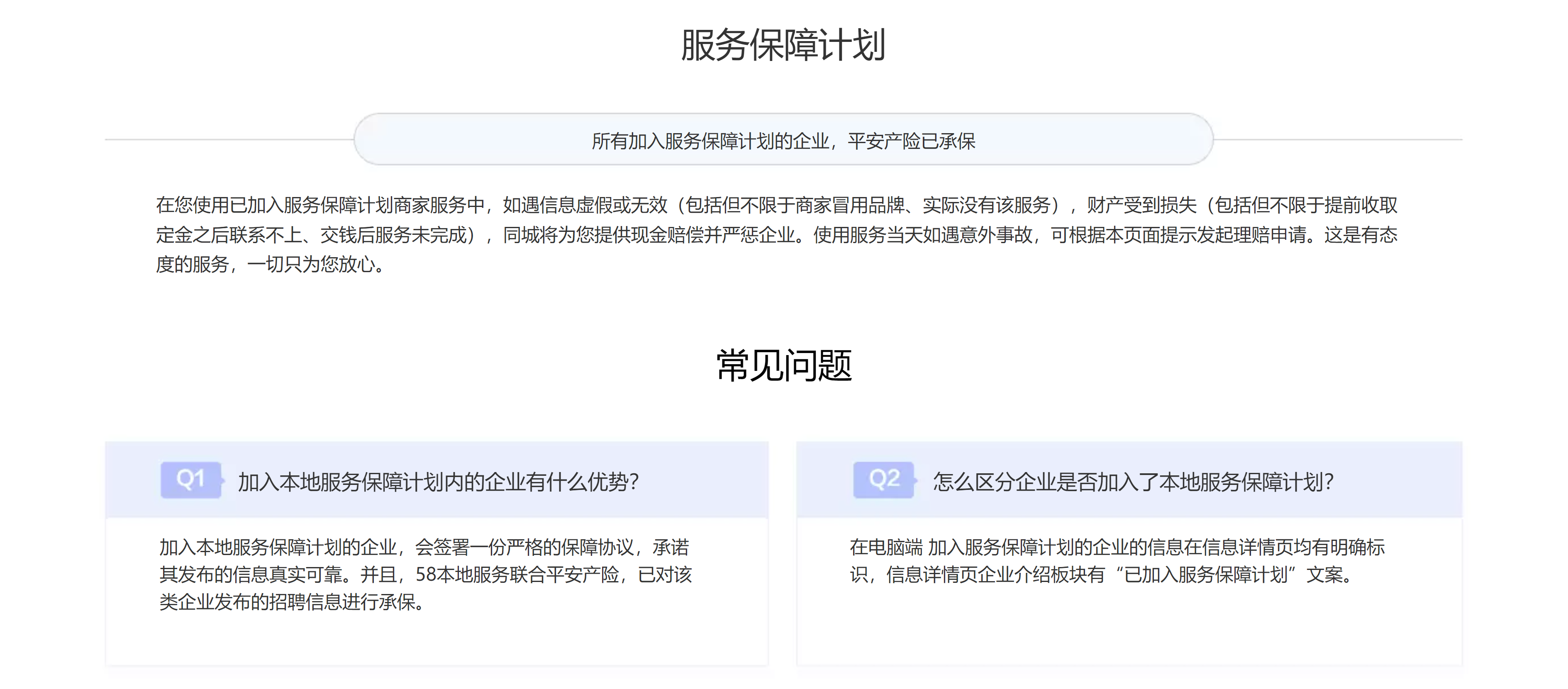Click the Q2 badge icon
This screenshot has height=689, width=1568.
tap(883, 480)
